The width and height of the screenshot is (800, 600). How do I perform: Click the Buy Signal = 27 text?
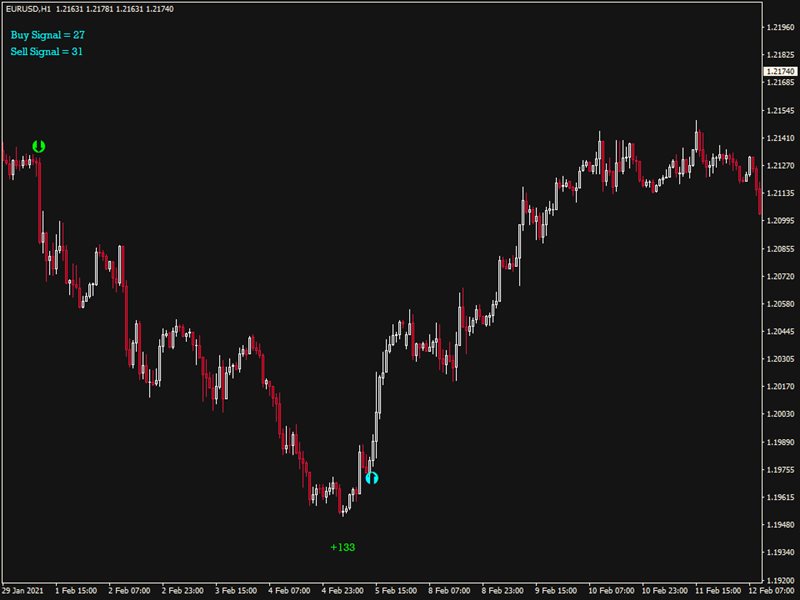(x=47, y=35)
